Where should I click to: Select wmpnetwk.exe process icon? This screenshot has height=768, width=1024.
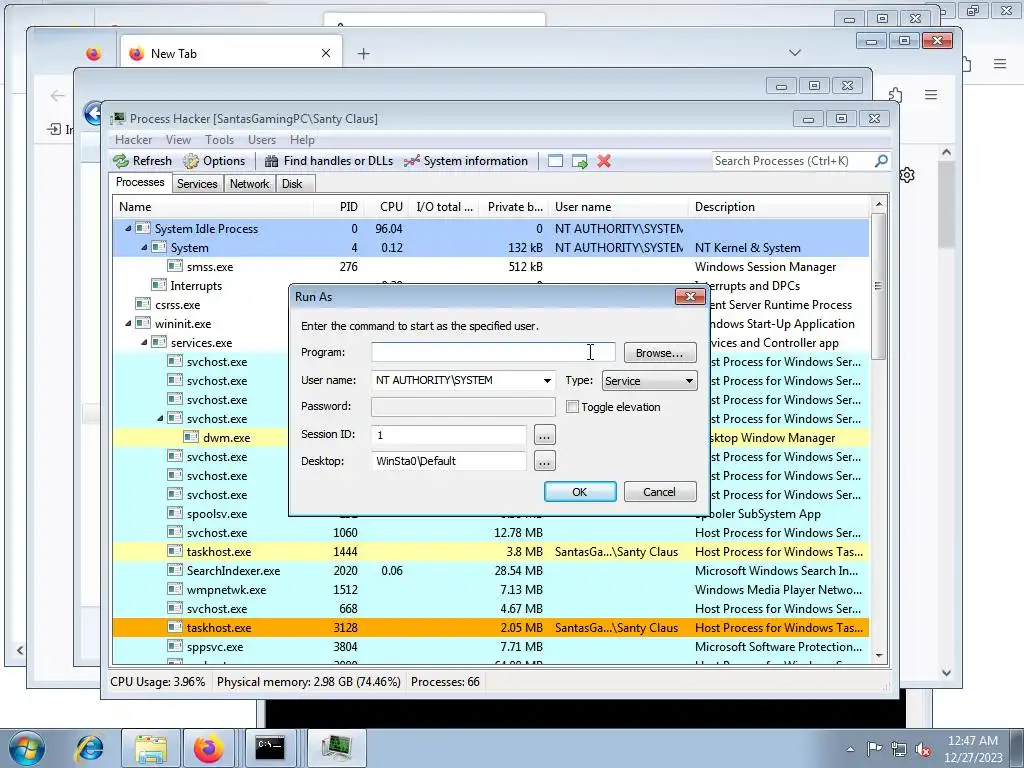click(175, 589)
